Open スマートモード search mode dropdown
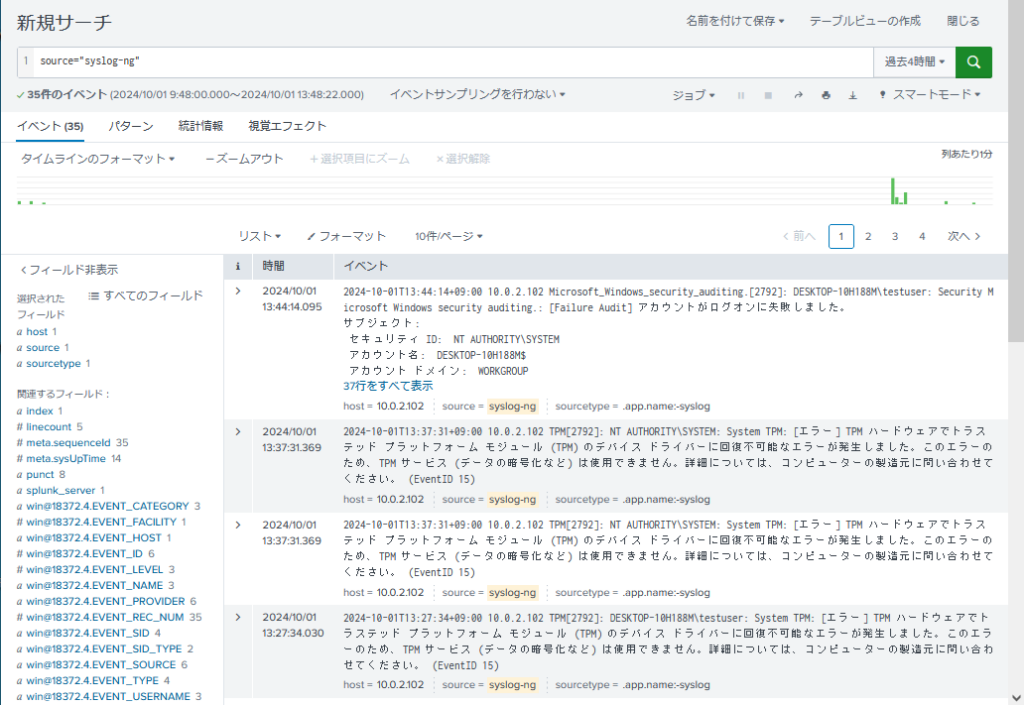The width and height of the screenshot is (1024, 705). point(930,95)
